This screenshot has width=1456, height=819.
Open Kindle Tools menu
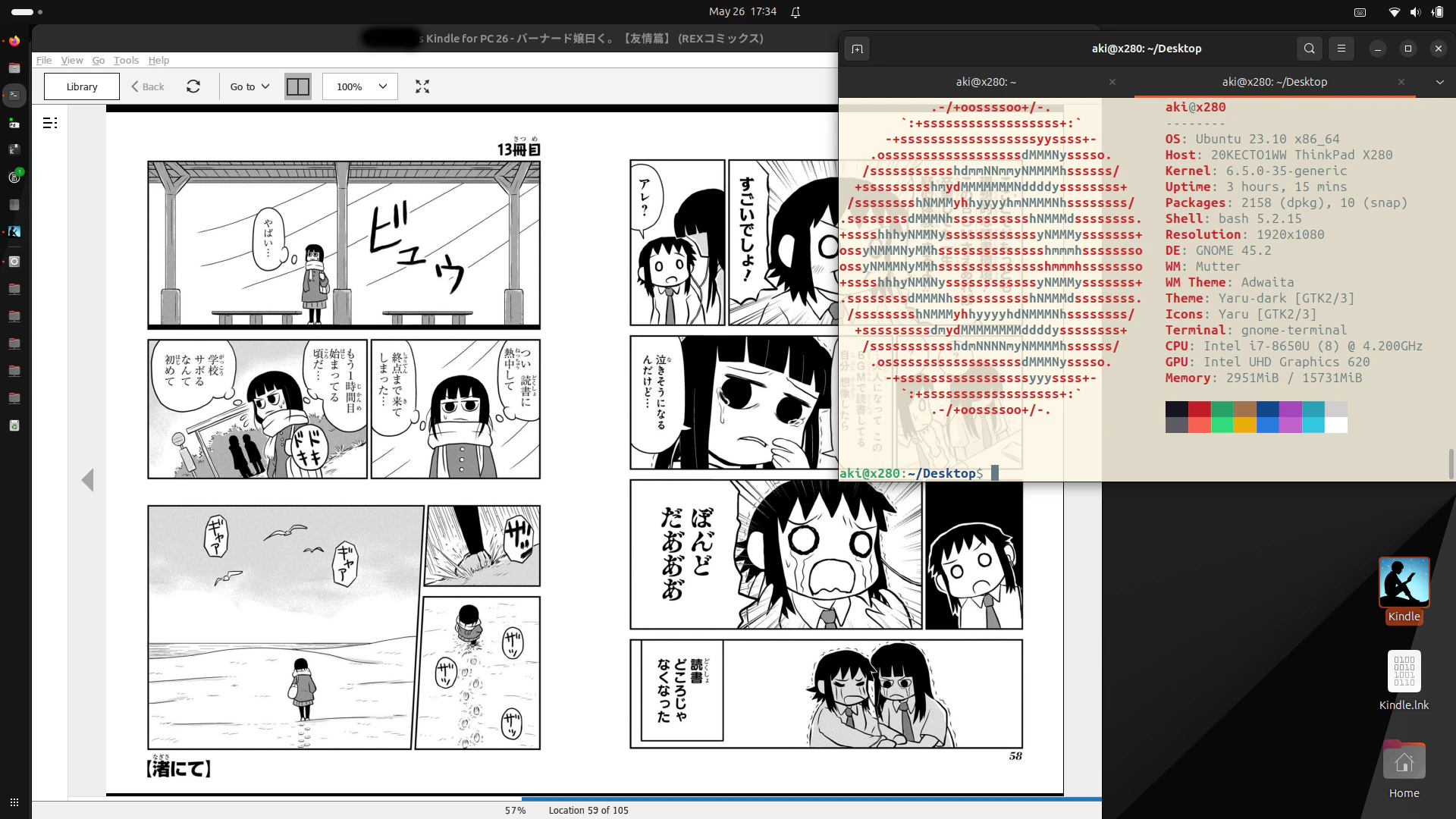(x=126, y=60)
